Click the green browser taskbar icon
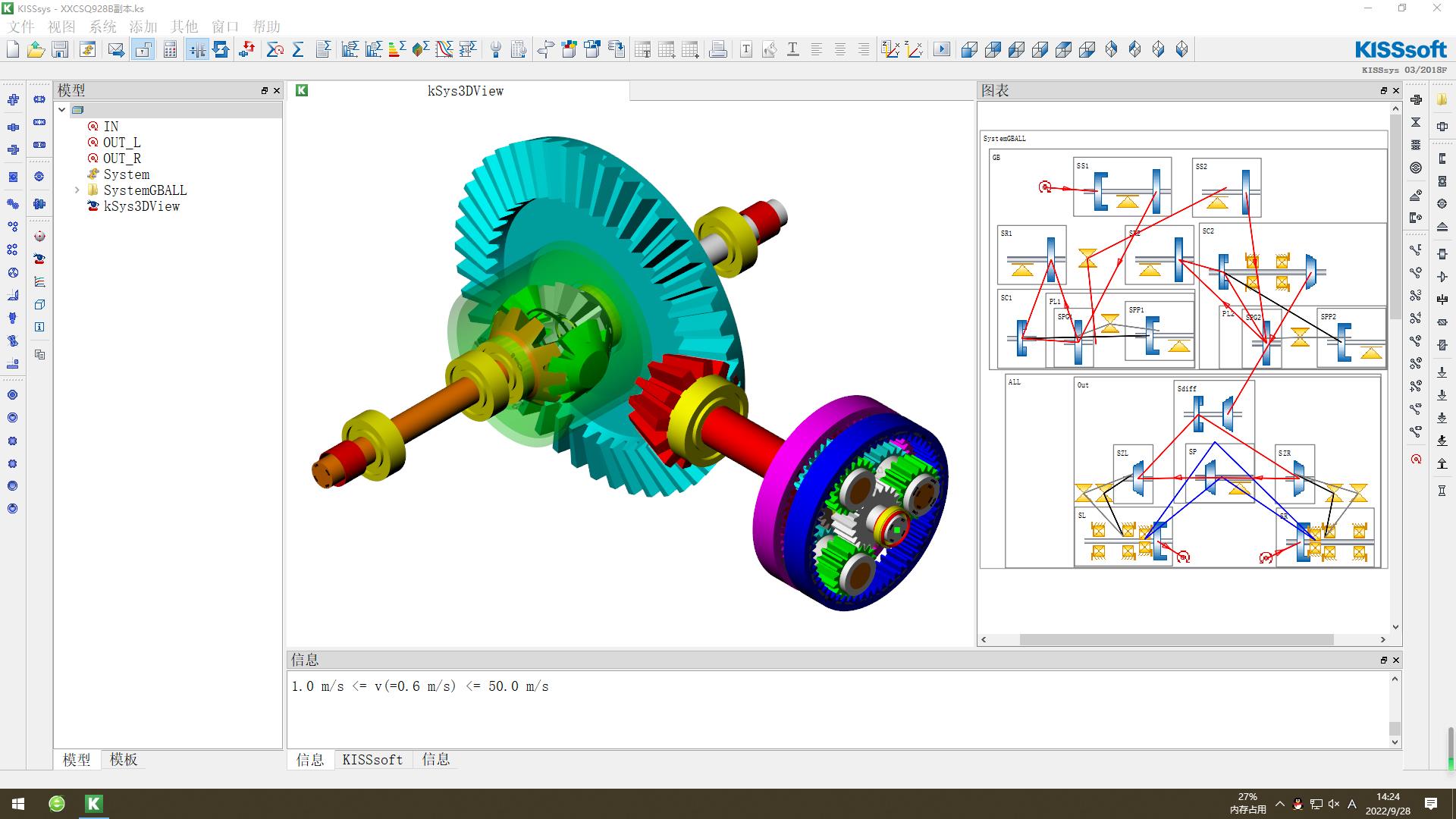 (57, 803)
